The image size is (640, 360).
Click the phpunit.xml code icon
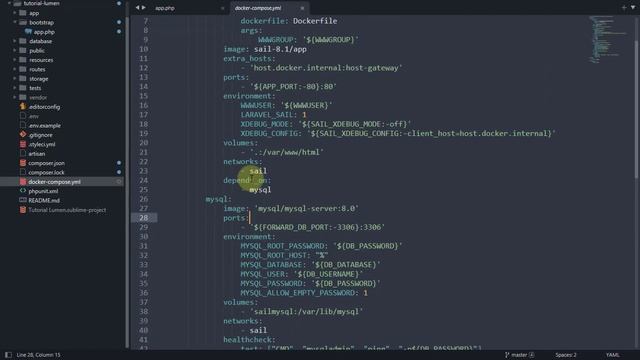(23, 191)
